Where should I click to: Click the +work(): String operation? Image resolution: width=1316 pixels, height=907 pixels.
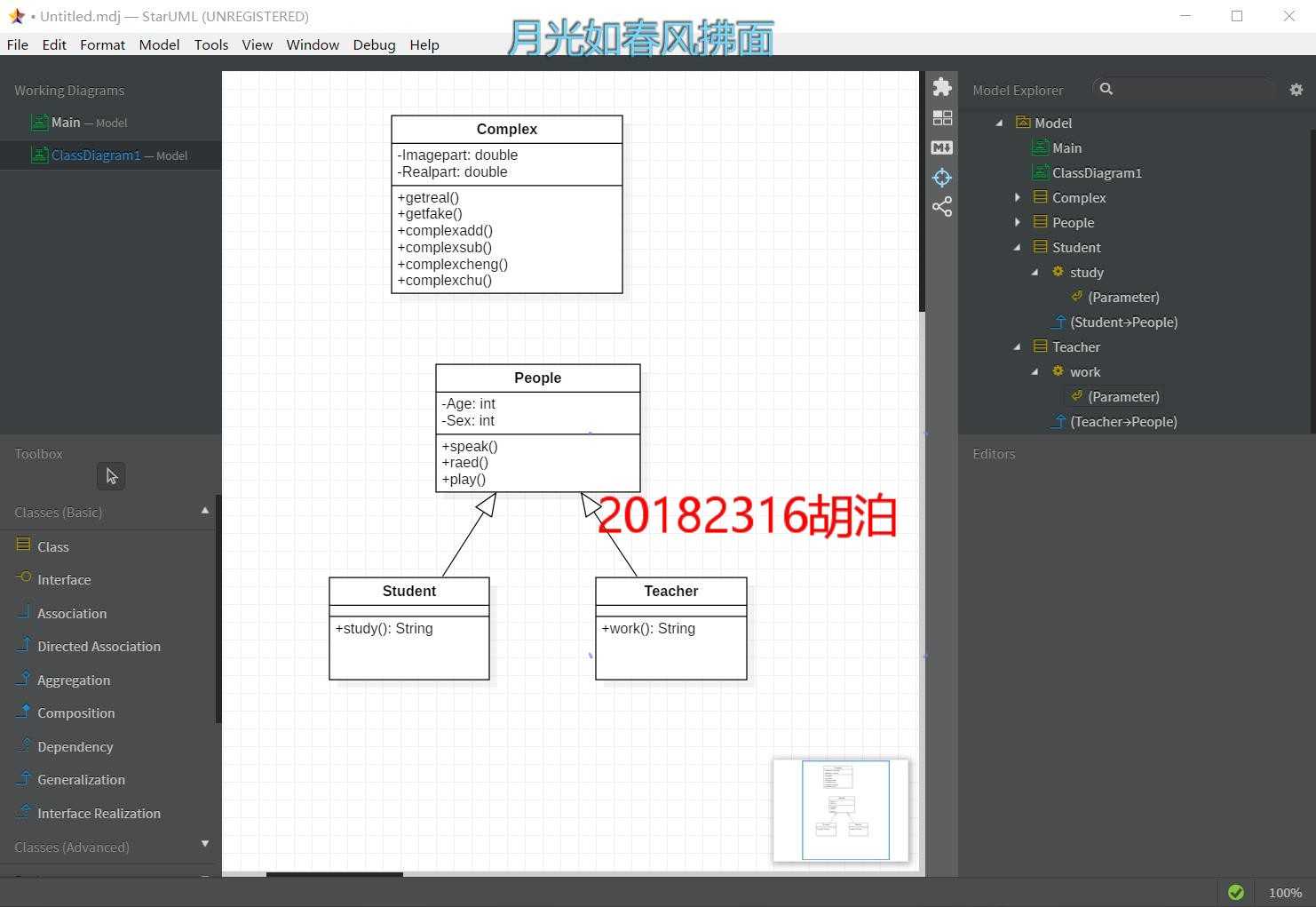coord(648,628)
